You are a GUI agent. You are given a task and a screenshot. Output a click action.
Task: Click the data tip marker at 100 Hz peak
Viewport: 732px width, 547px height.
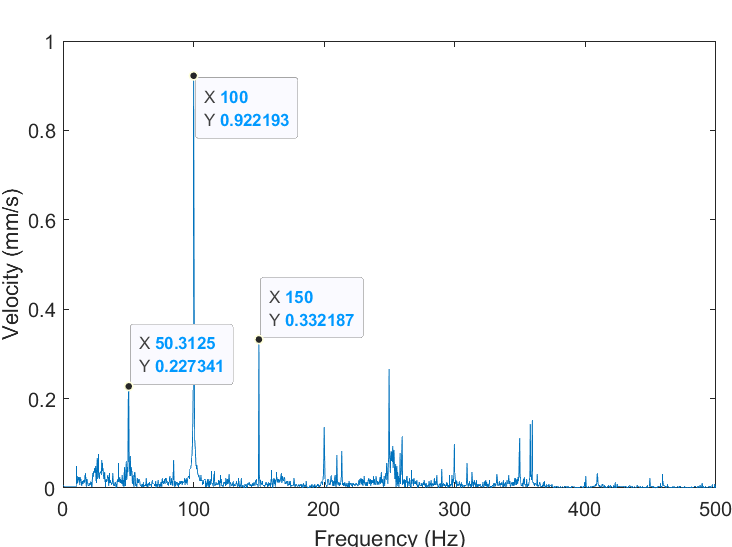click(193, 76)
